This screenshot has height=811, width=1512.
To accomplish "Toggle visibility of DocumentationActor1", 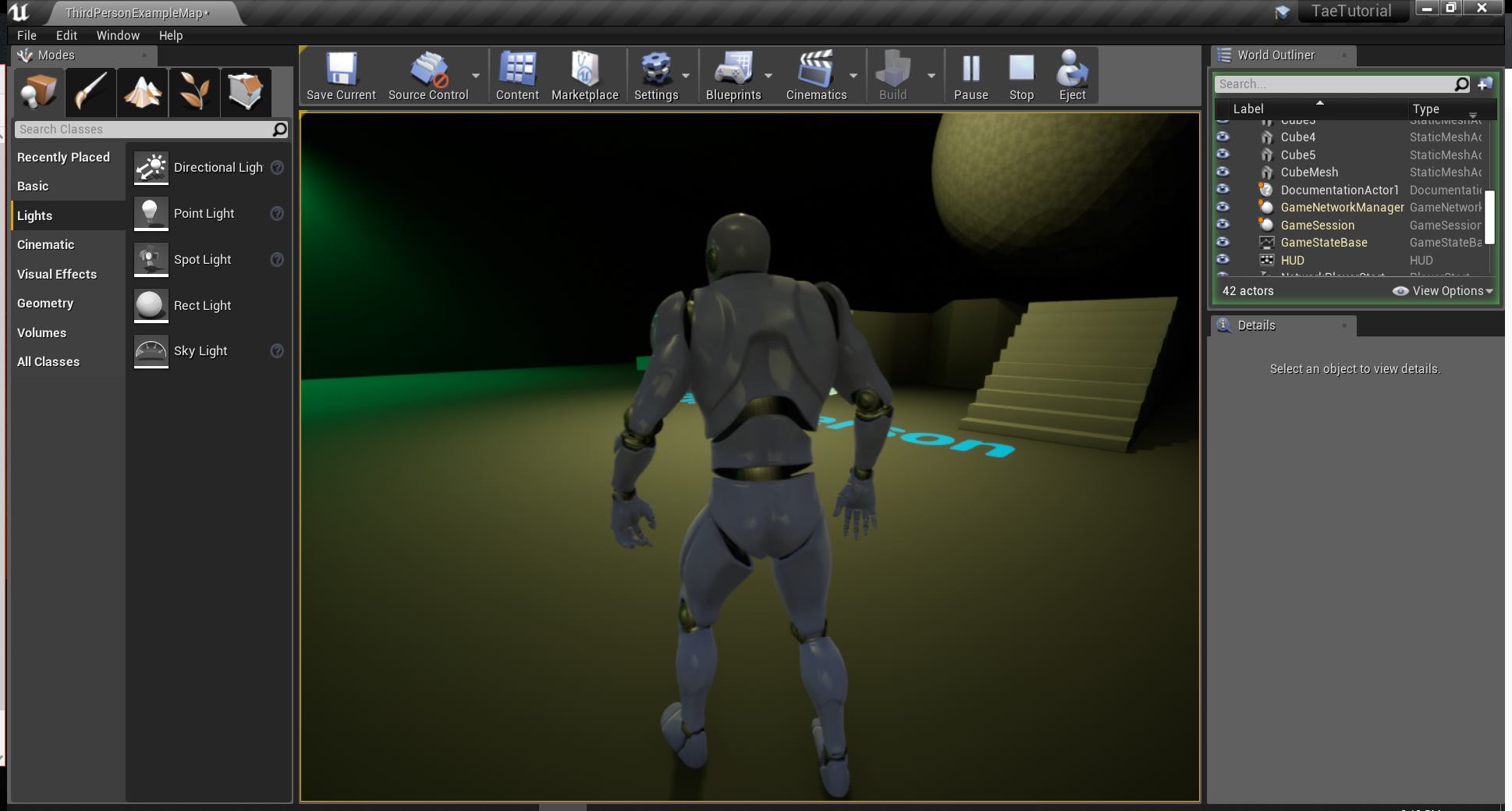I will (x=1223, y=190).
